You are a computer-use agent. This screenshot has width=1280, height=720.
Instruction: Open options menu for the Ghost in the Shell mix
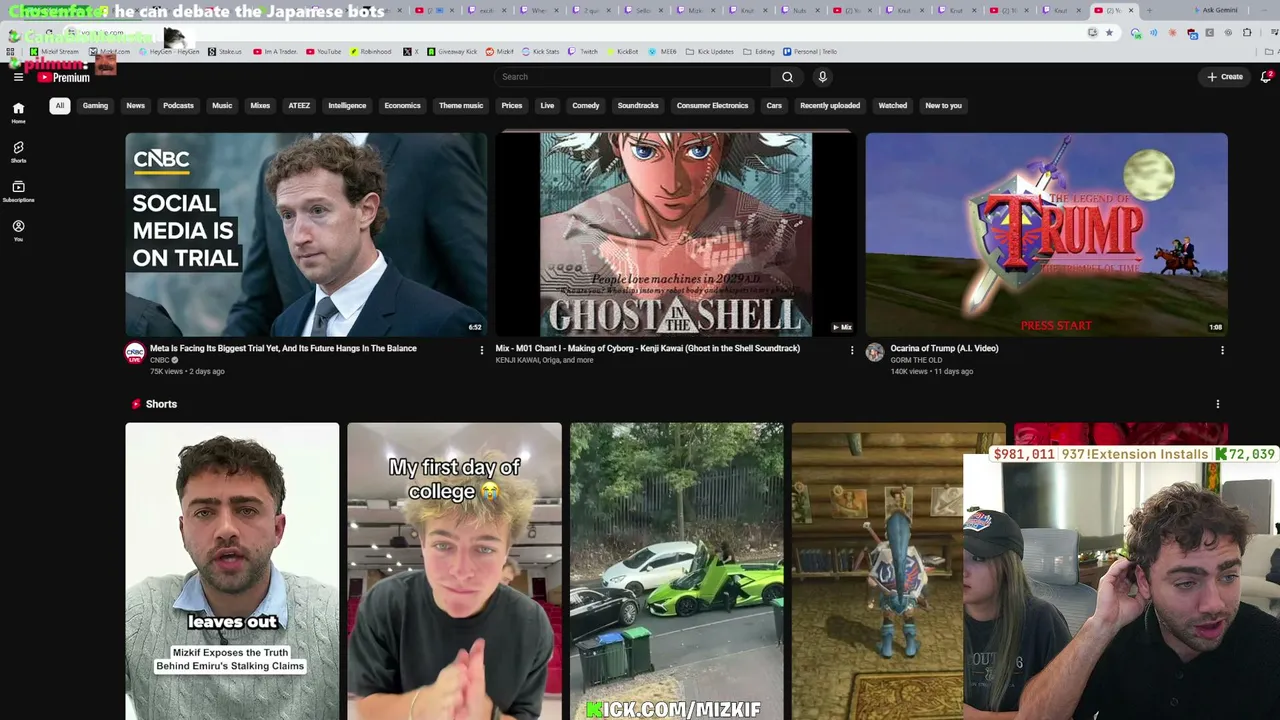point(852,350)
